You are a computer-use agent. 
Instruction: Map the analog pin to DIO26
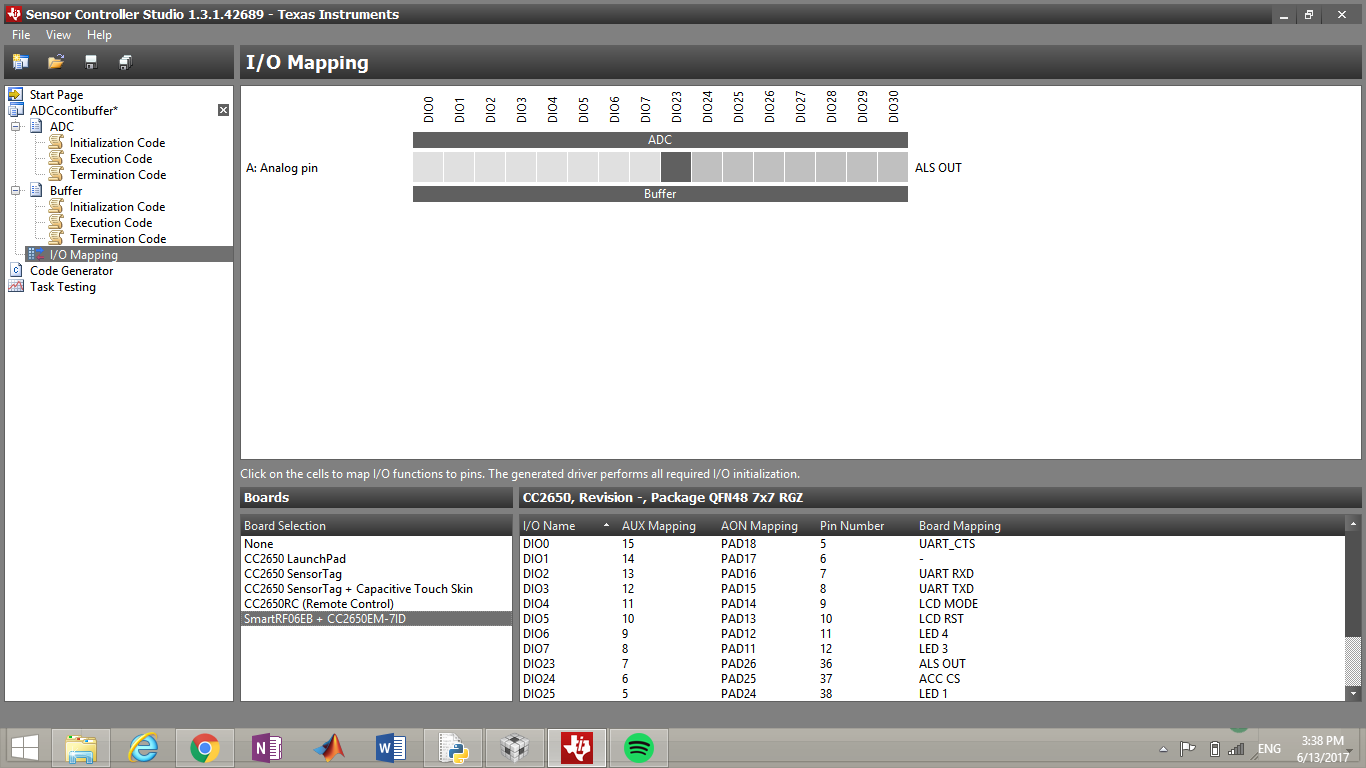pos(769,167)
